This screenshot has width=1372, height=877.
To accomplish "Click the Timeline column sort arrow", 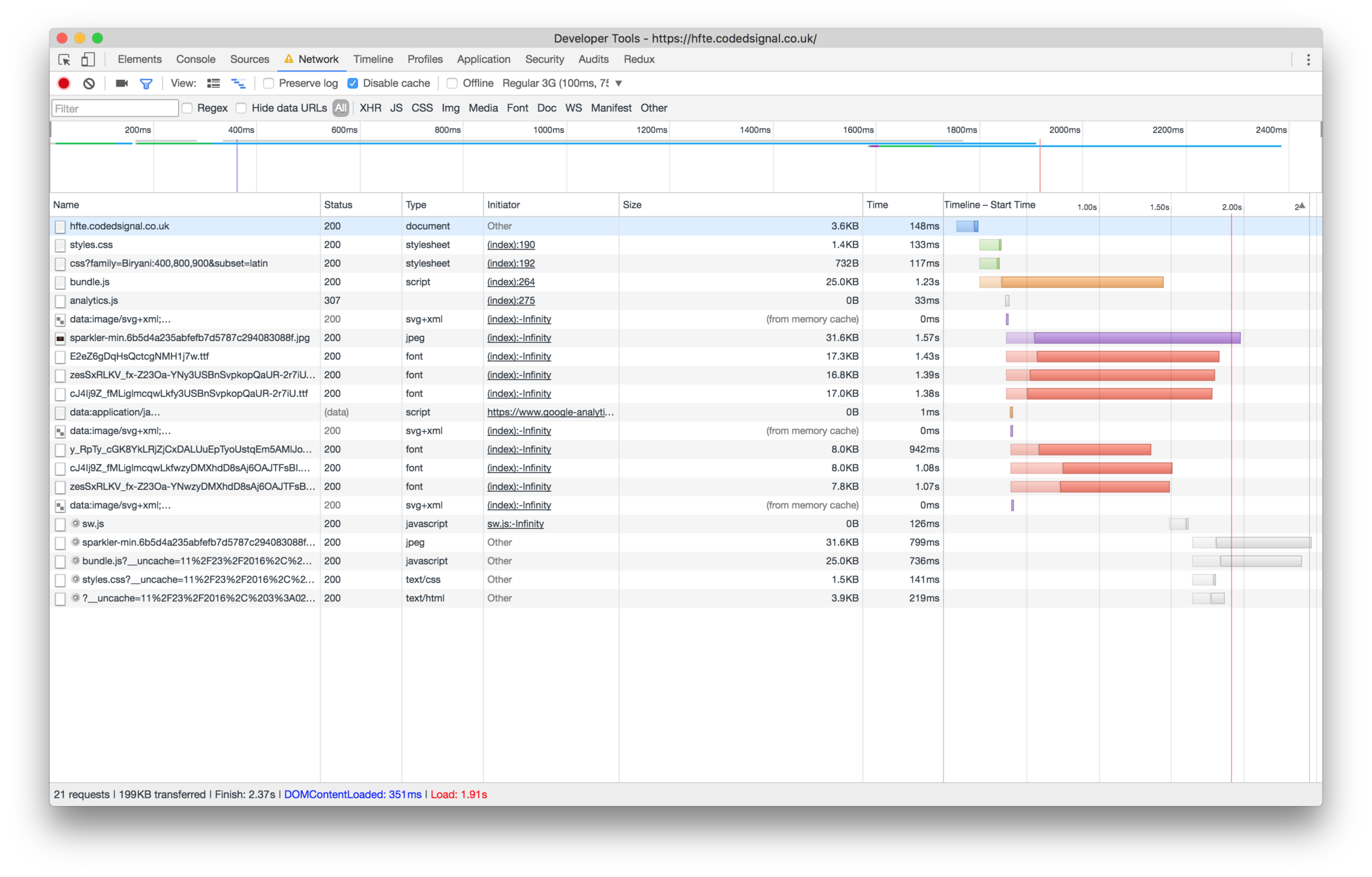I will click(x=1301, y=205).
